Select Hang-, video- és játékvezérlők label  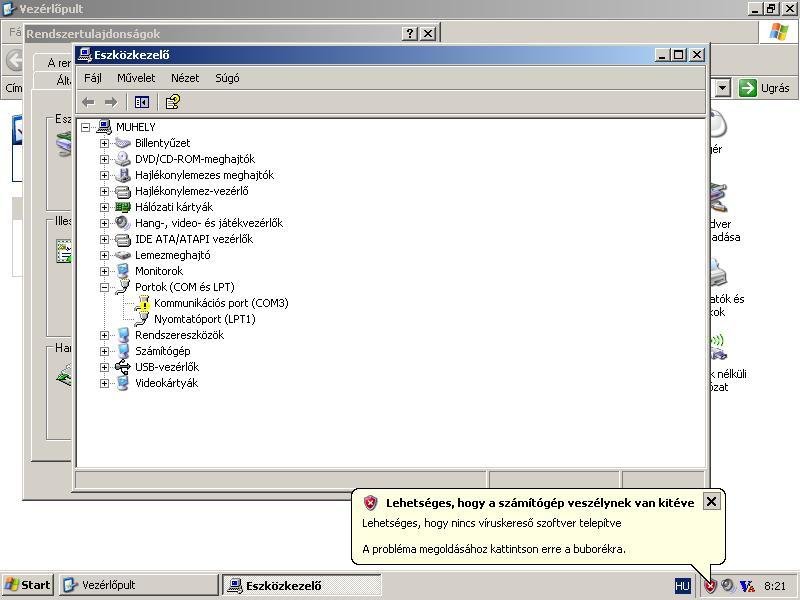(x=209, y=223)
